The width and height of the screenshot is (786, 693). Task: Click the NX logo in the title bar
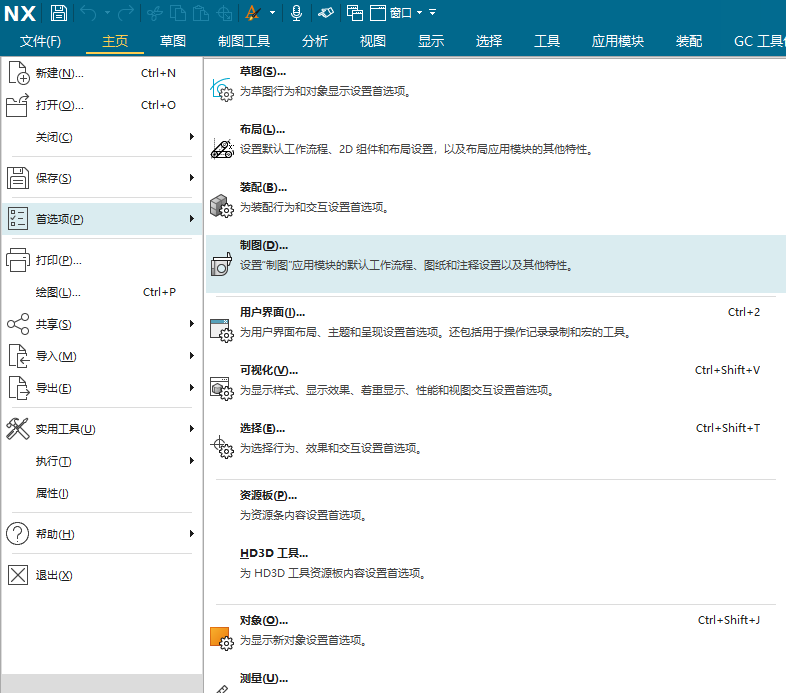(20, 13)
